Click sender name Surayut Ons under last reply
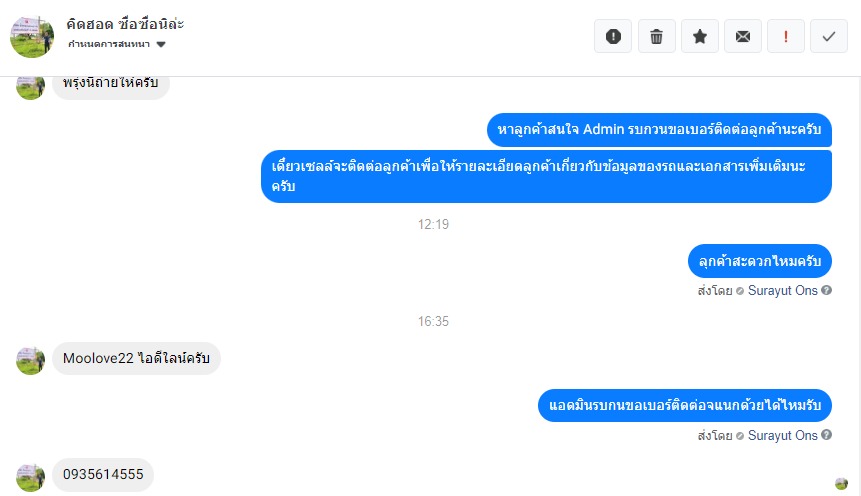Viewport: 861px width, 496px height. [782, 436]
